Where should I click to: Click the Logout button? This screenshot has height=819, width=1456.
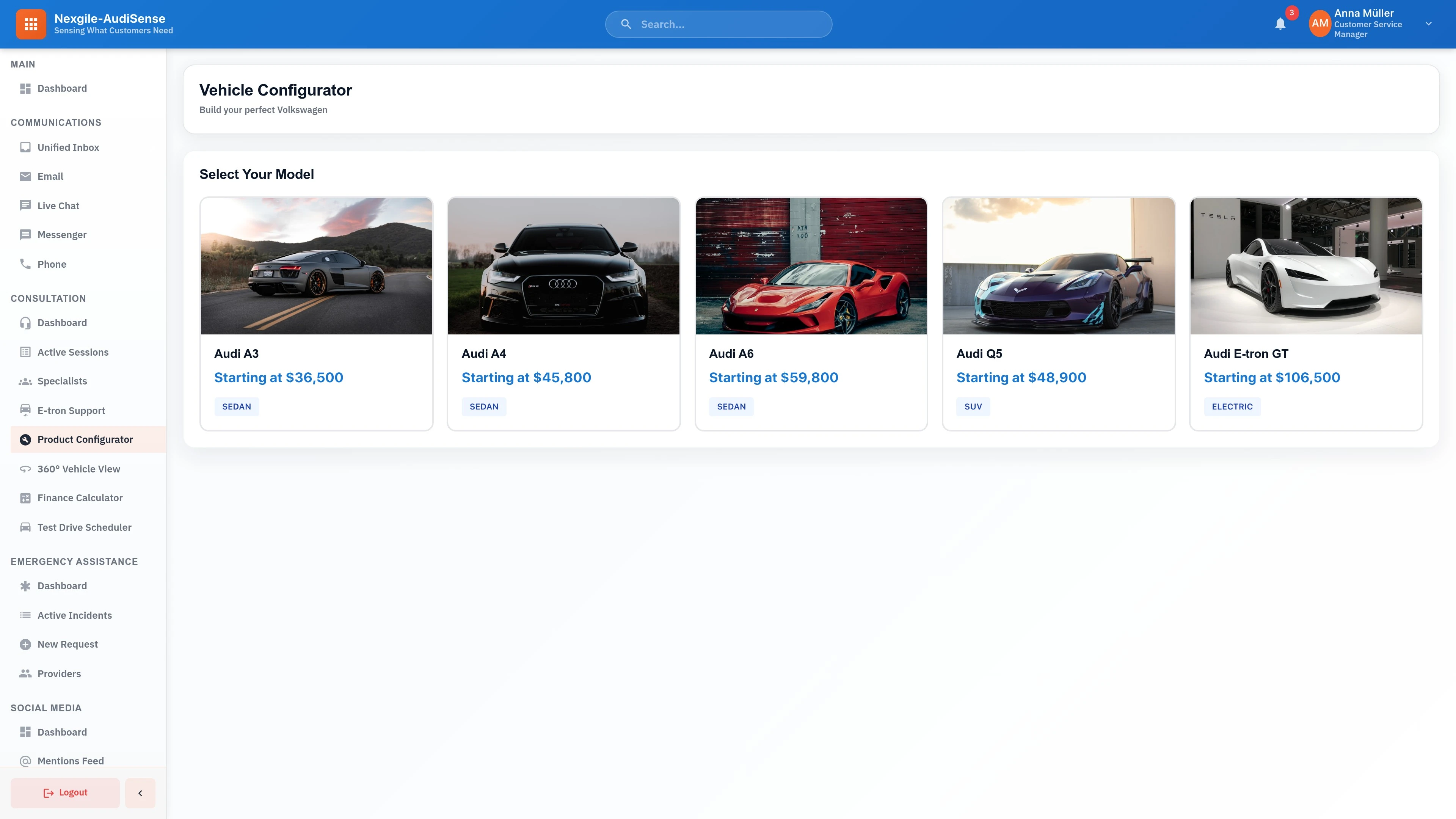coord(64,792)
